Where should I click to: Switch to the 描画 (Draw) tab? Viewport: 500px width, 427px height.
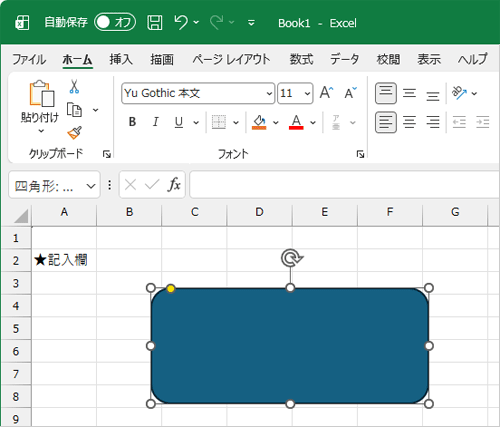pos(162,60)
